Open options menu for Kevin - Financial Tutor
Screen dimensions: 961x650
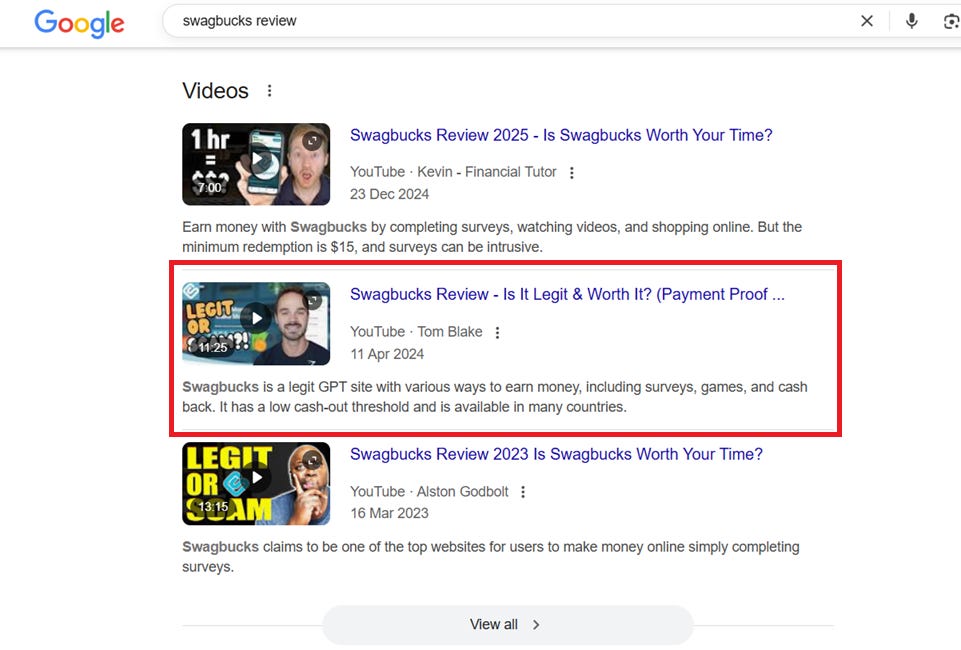[572, 173]
